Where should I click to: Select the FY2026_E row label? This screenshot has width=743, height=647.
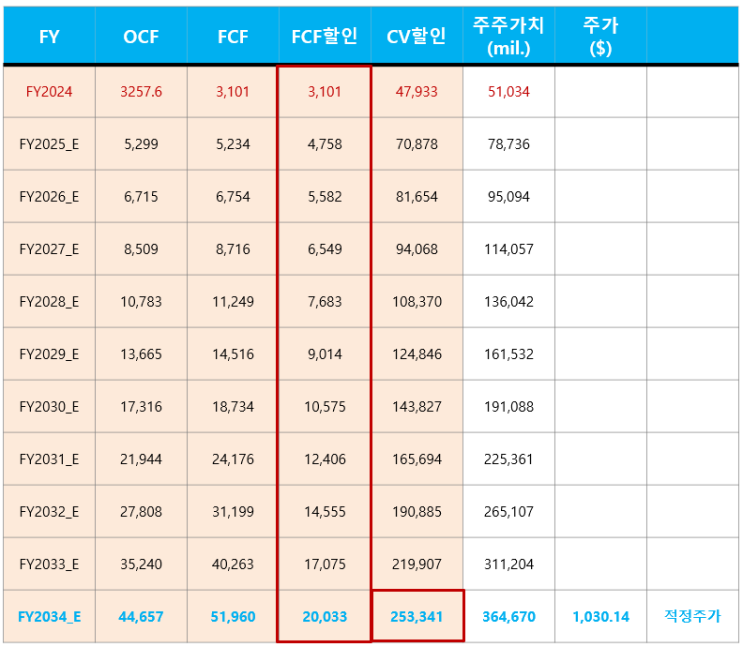[x=49, y=197]
